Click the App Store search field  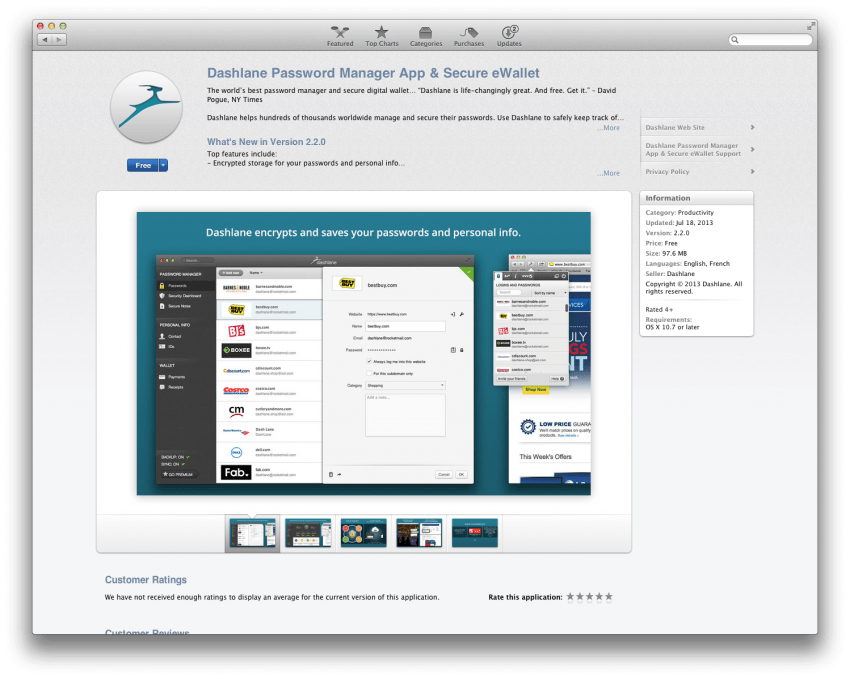pos(770,40)
